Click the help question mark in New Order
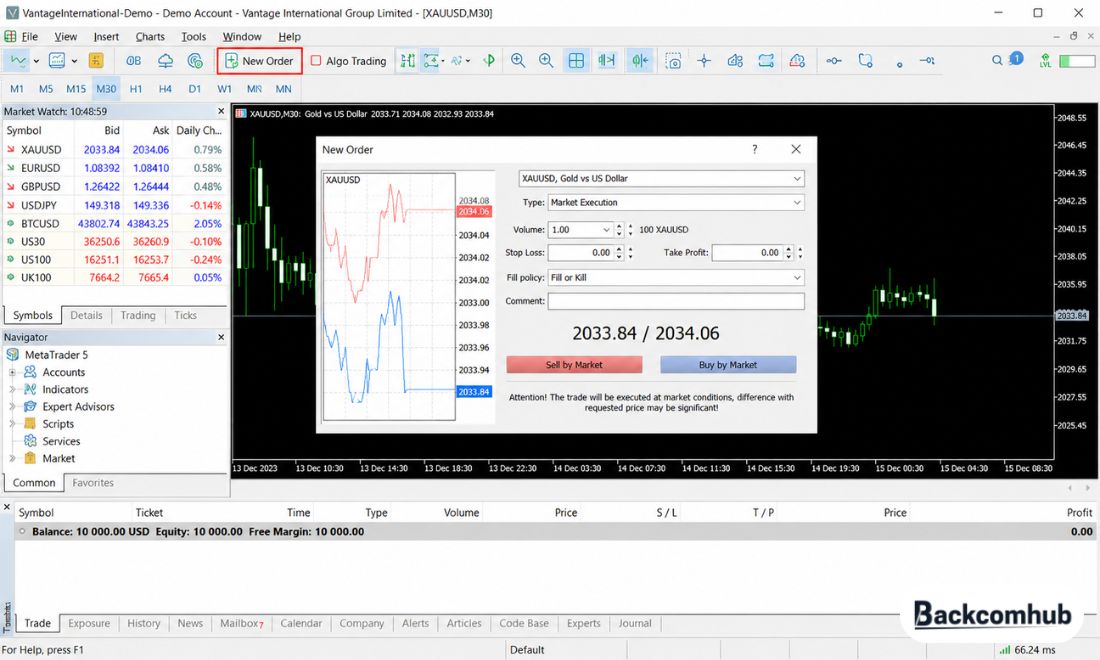 coord(755,149)
